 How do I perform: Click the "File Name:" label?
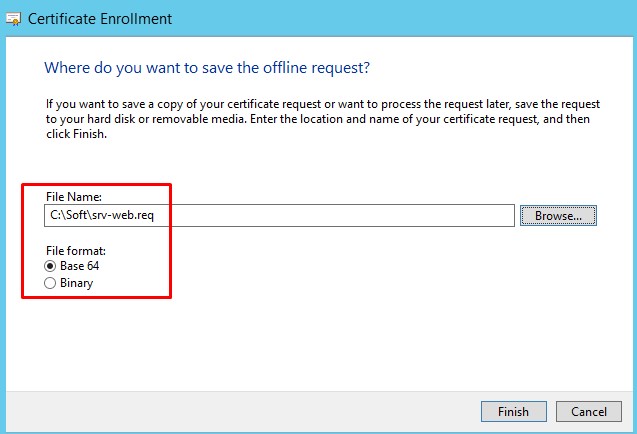(x=73, y=196)
